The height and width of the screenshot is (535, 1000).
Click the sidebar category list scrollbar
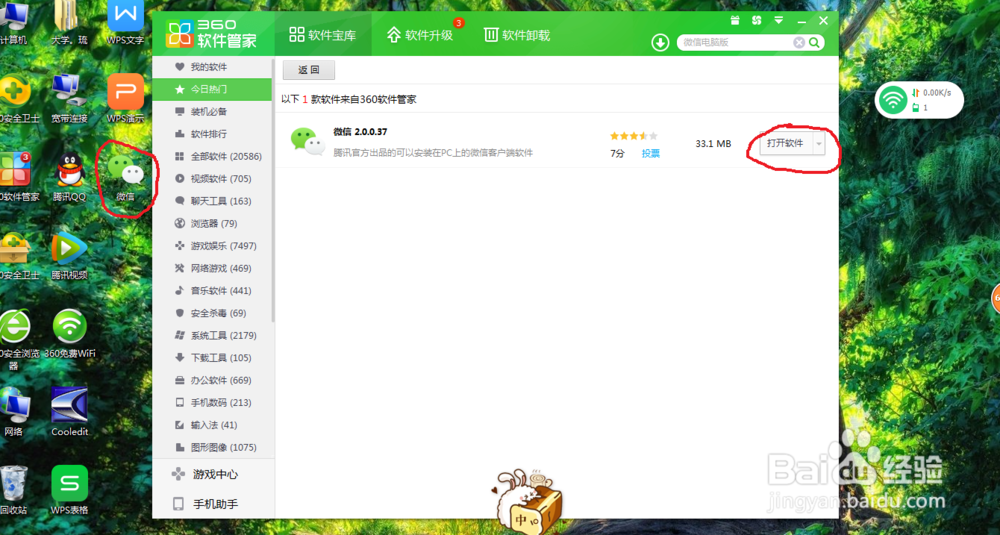(x=273, y=191)
